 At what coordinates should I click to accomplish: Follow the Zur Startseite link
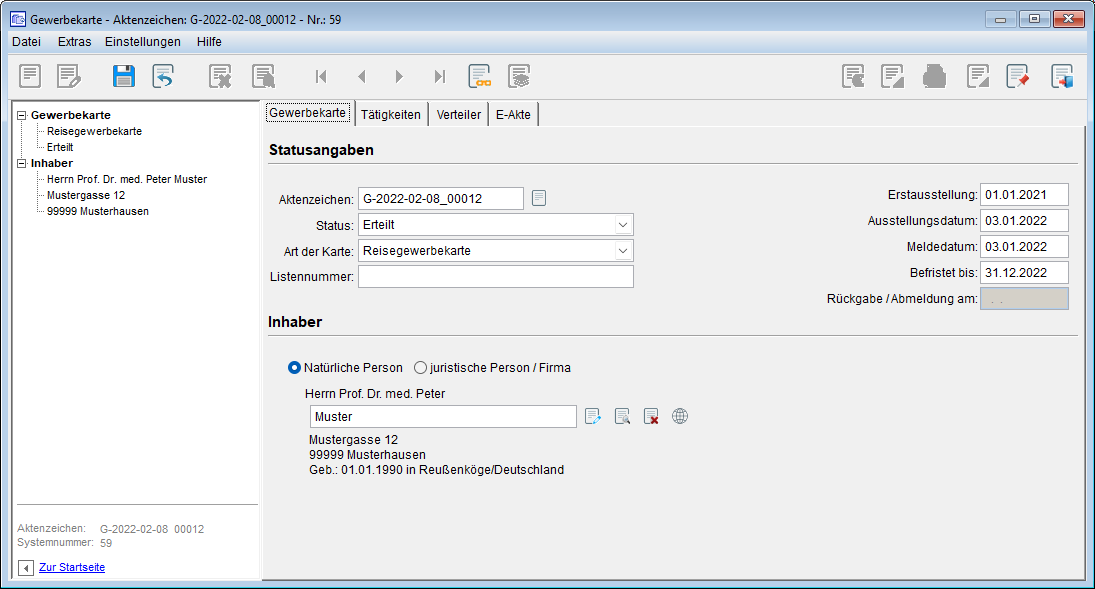click(x=71, y=568)
